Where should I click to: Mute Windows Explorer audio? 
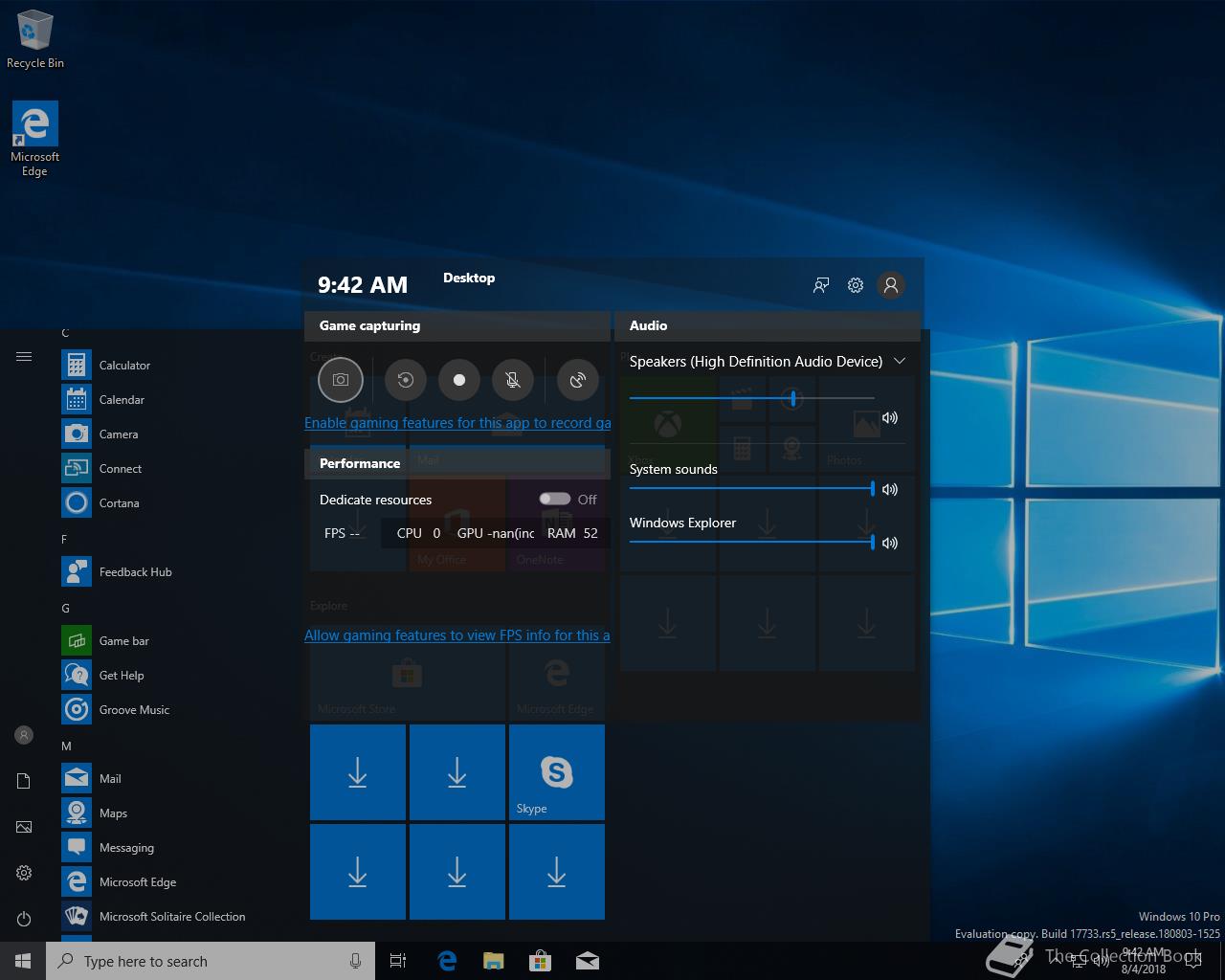coord(890,543)
